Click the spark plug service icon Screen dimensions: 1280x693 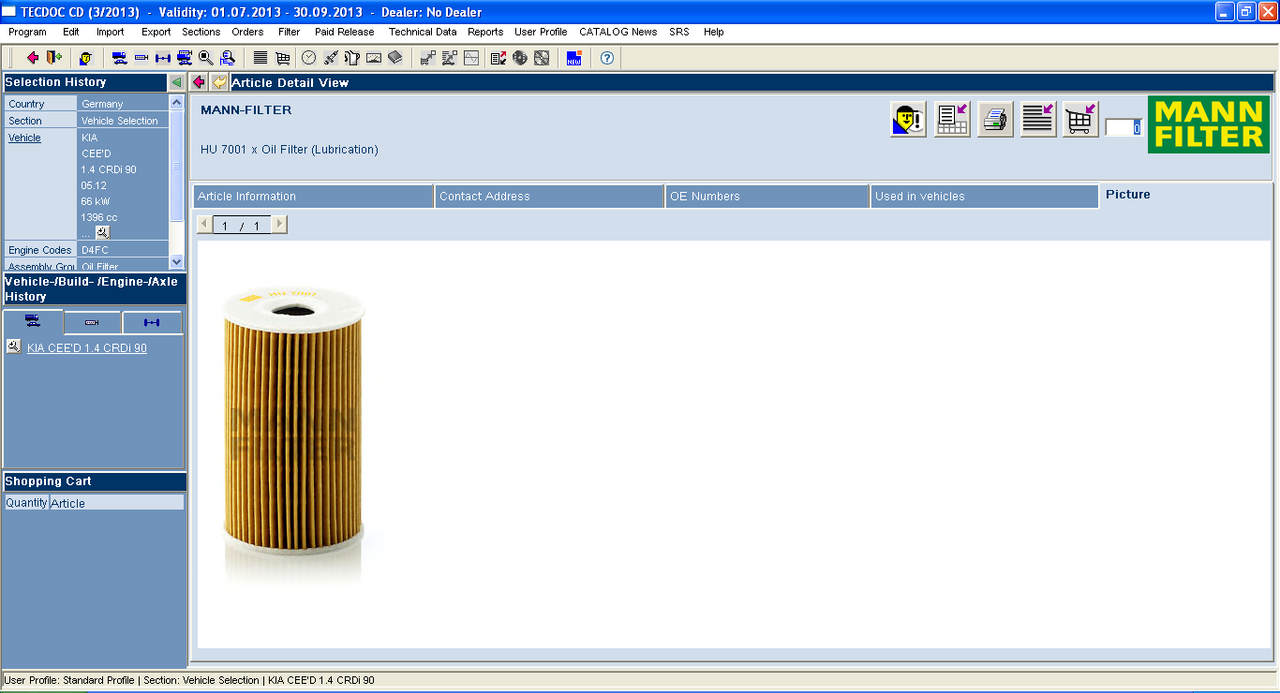(330, 57)
